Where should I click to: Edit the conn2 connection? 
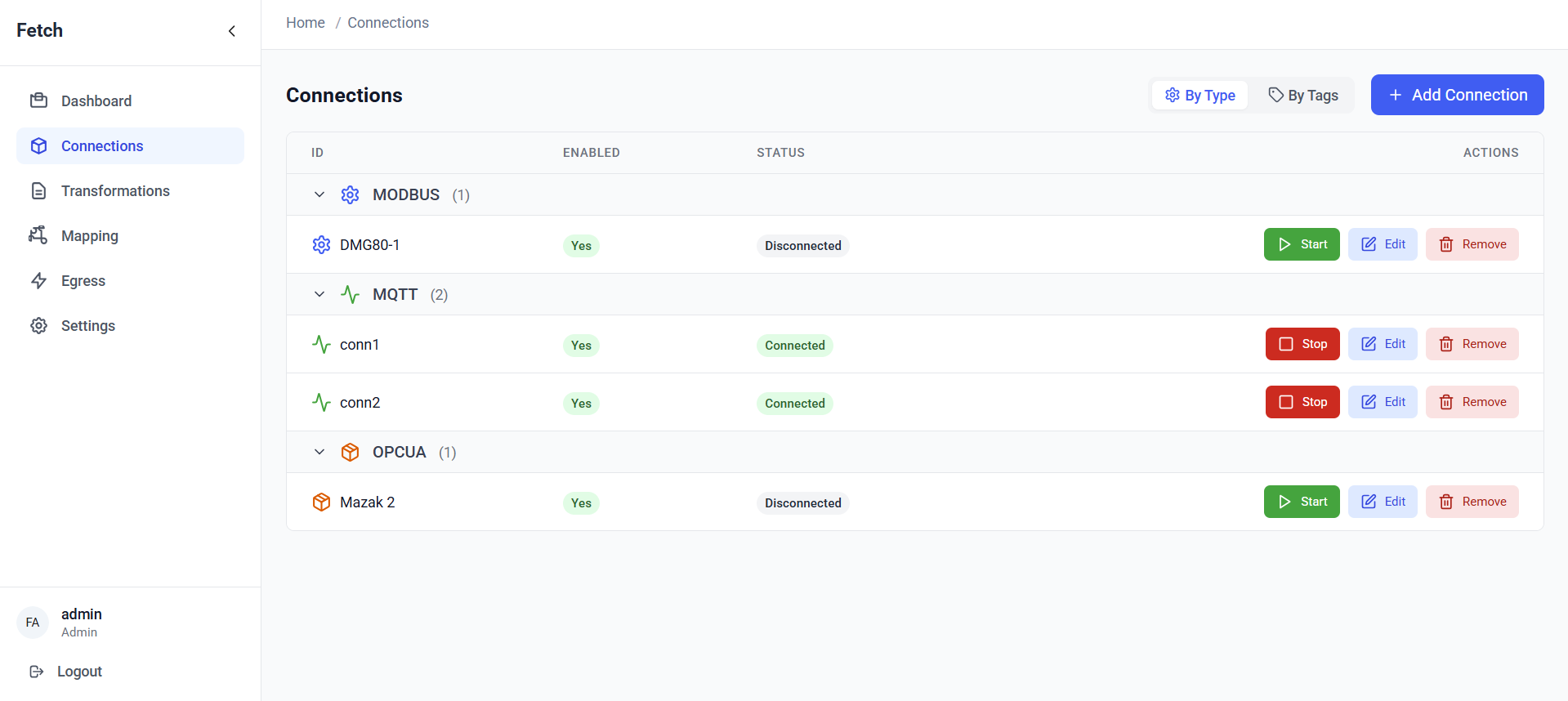[x=1383, y=402]
